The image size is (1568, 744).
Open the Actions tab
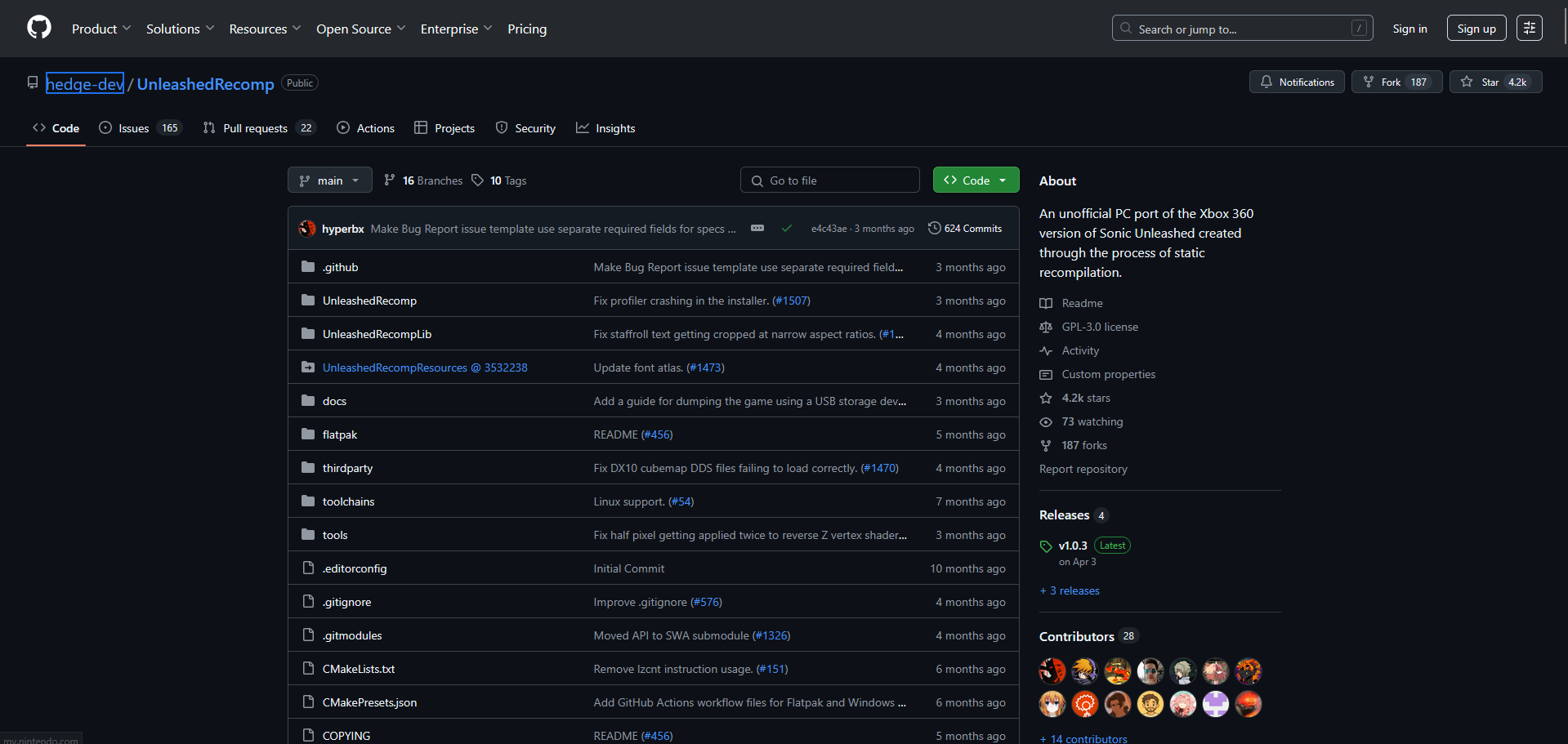coord(365,128)
